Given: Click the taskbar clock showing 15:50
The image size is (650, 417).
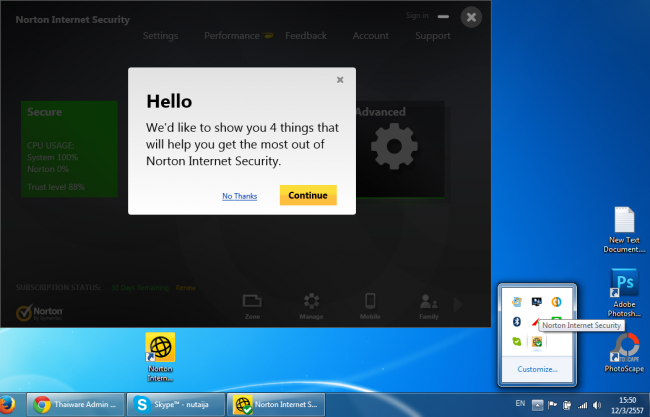Looking at the screenshot, I should pos(627,405).
